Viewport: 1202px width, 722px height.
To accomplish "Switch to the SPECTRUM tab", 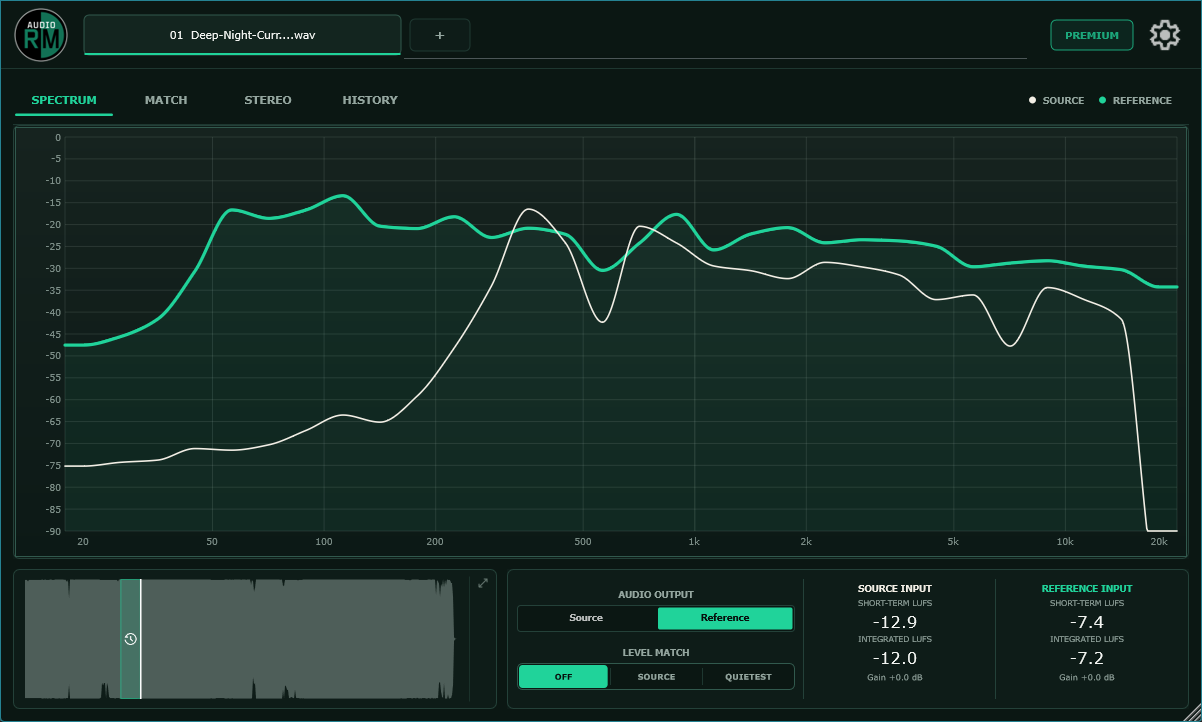I will [x=64, y=100].
